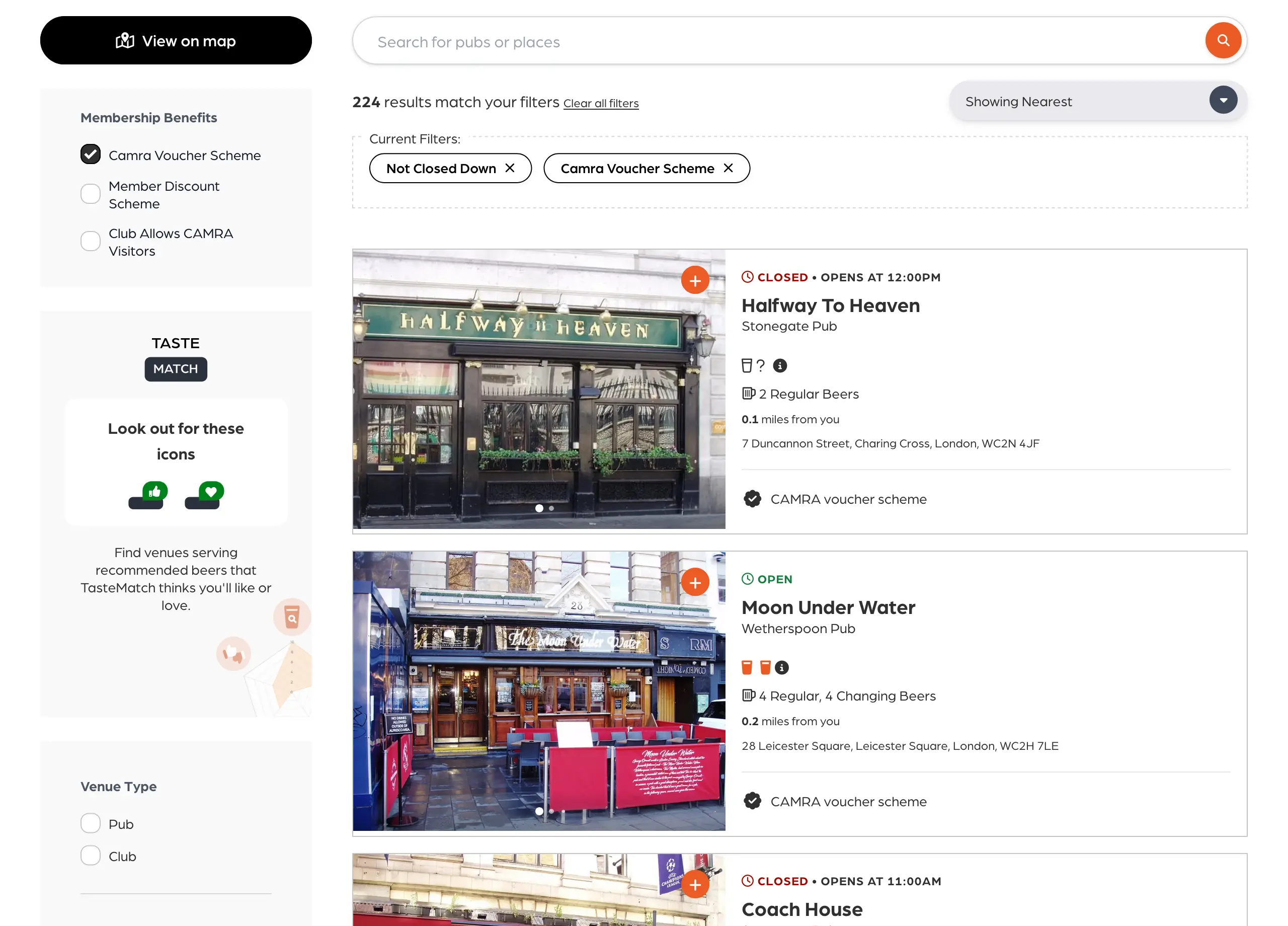Open the Moon Under Water pub title
This screenshot has height=926, width=1288.
click(x=828, y=608)
